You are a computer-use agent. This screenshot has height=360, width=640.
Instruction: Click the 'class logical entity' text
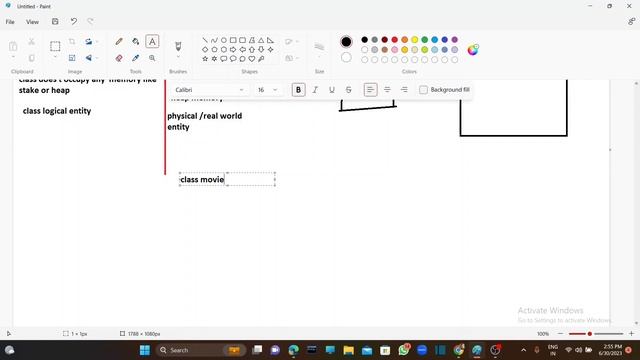pos(57,111)
